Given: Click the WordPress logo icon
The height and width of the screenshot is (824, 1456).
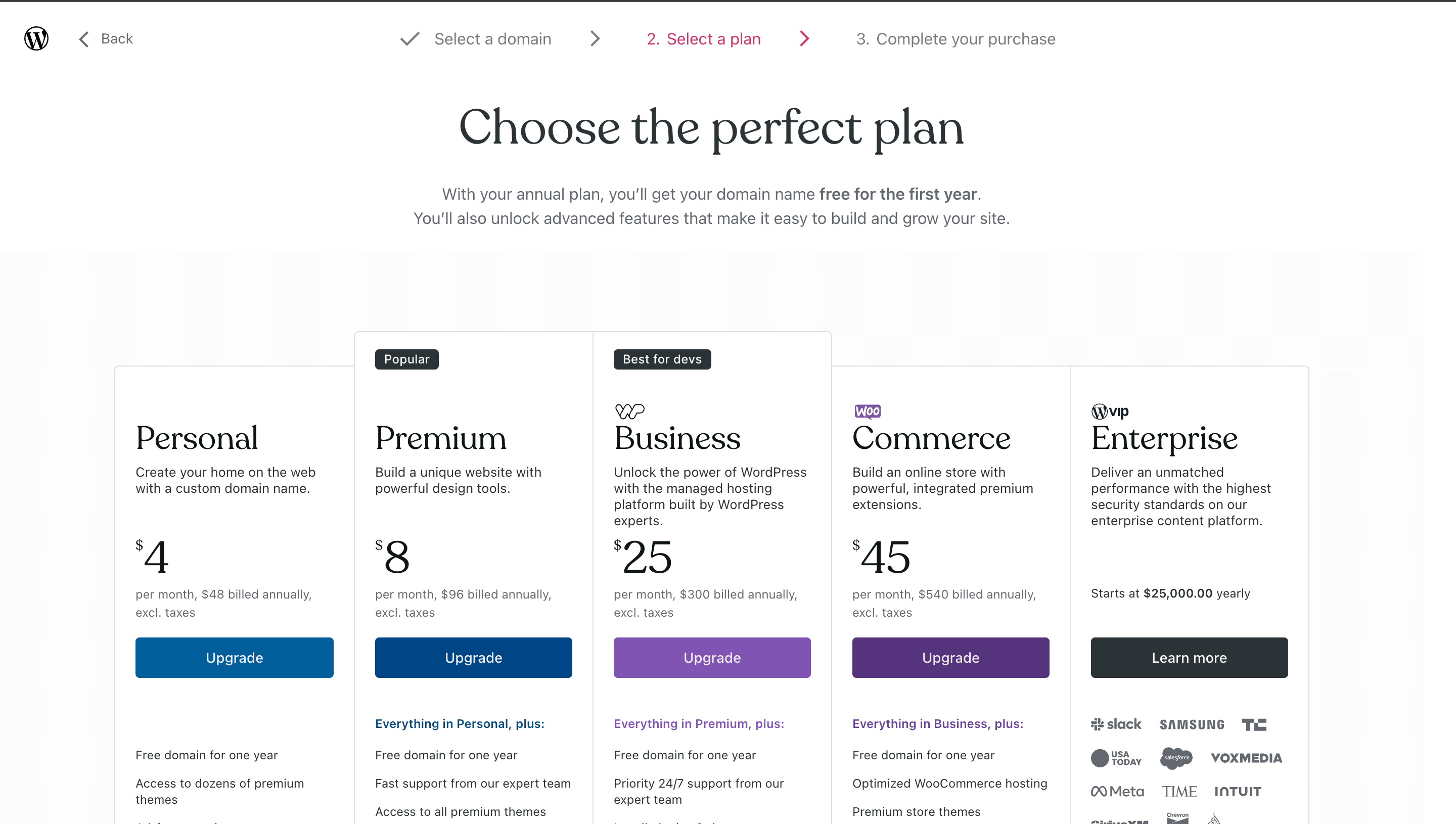Looking at the screenshot, I should coord(36,38).
